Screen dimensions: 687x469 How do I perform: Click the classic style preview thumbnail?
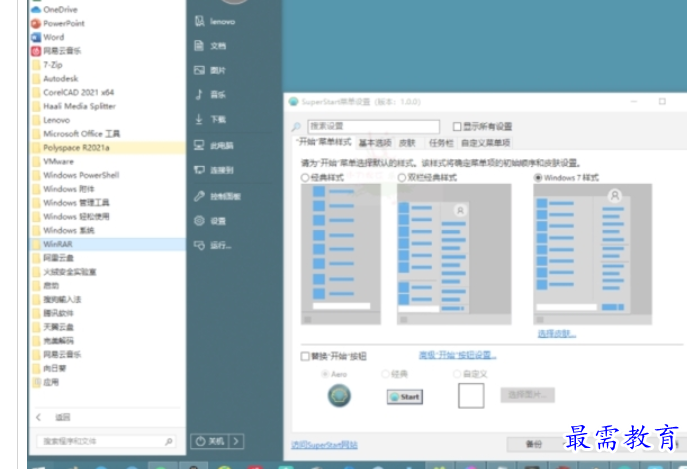[341, 254]
